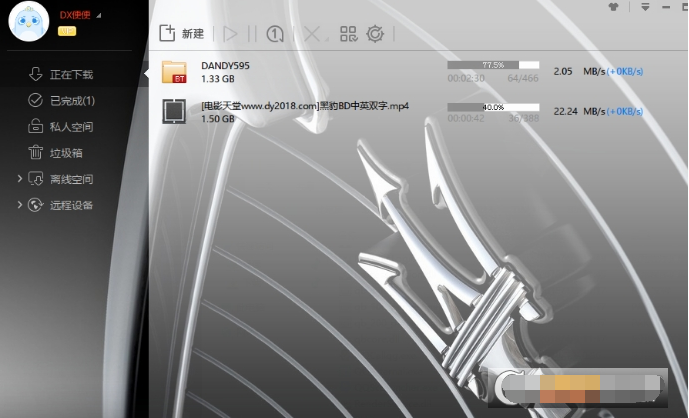Click the 40.0% progress bar
Viewport: 689px width, 418px height.
coord(493,107)
